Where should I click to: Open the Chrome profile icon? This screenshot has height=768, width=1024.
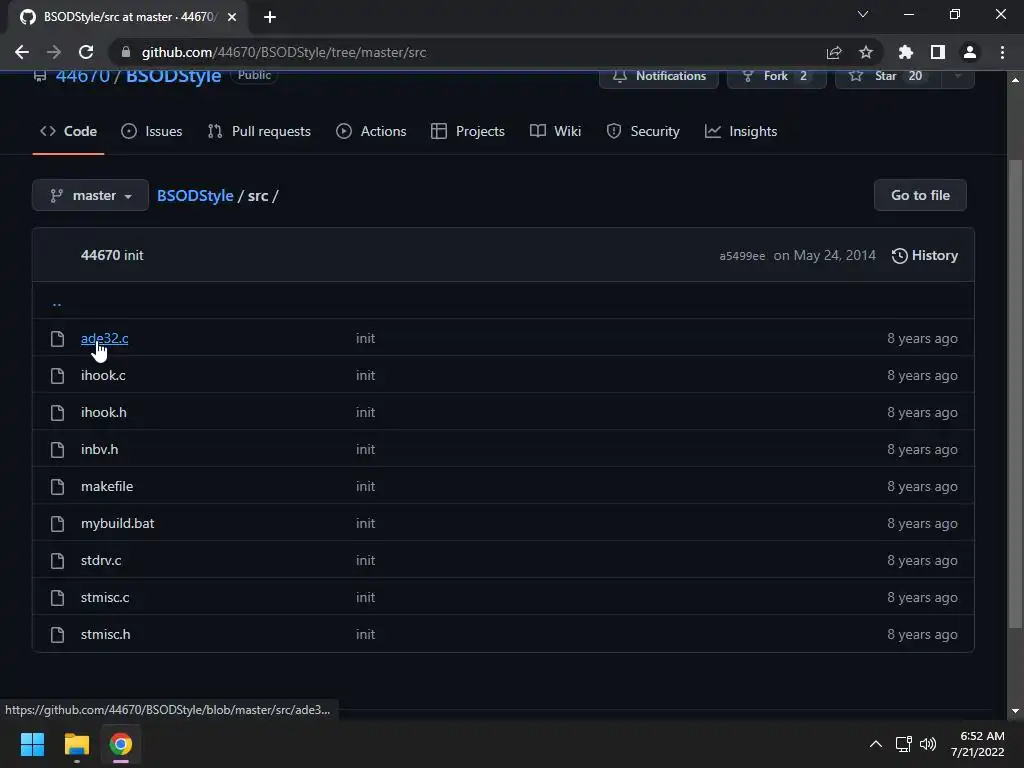pos(970,52)
